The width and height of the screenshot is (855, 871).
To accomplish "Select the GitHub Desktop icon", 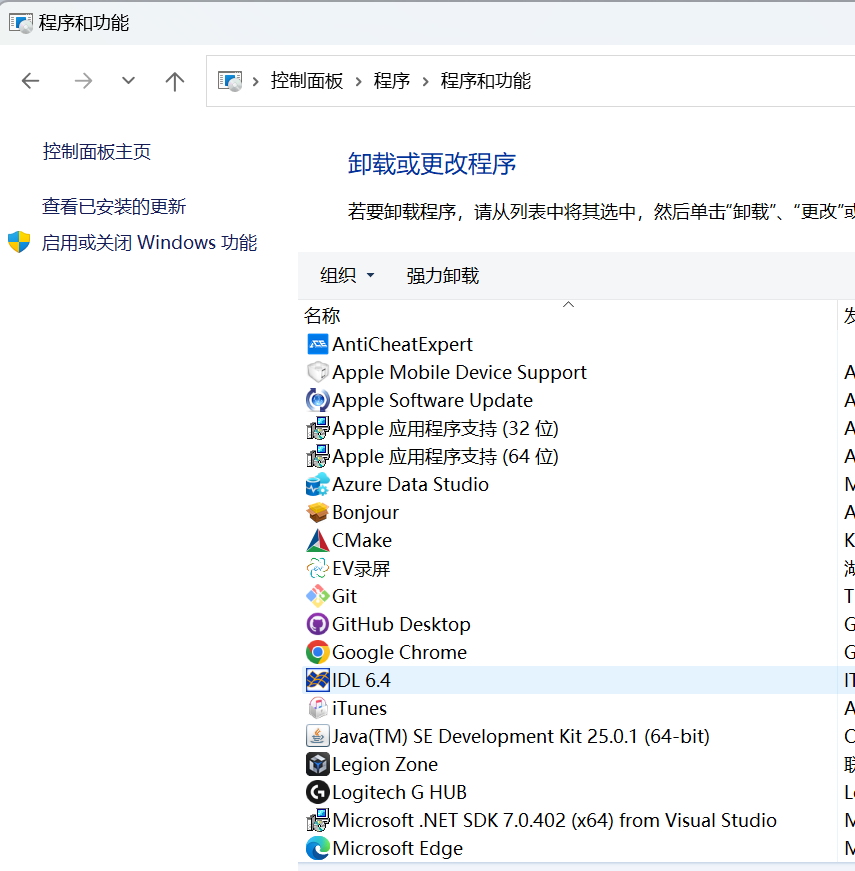I will (x=317, y=624).
